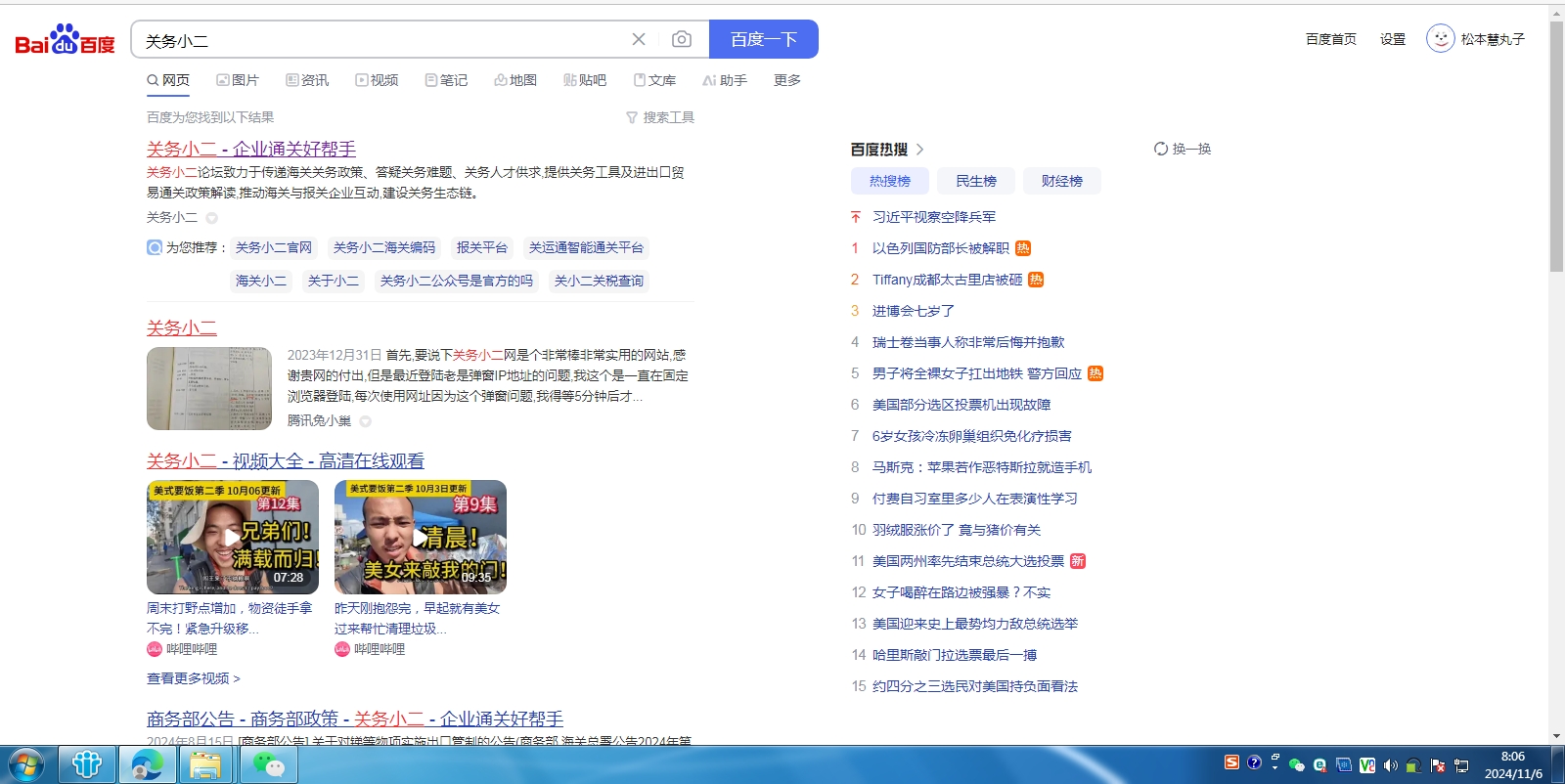The image size is (1565, 784).
Task: Open hot search Tiffany成都太古里店被砸
Action: click(x=948, y=280)
